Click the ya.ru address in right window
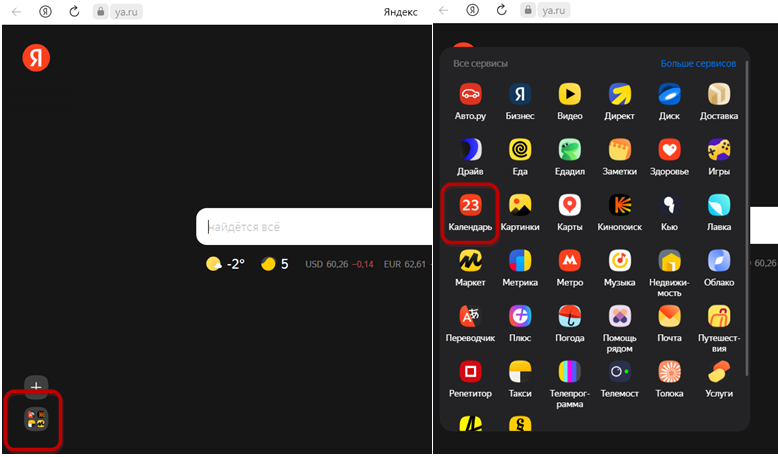Screen dimensions: 778x457 pyautogui.click(x=553, y=10)
